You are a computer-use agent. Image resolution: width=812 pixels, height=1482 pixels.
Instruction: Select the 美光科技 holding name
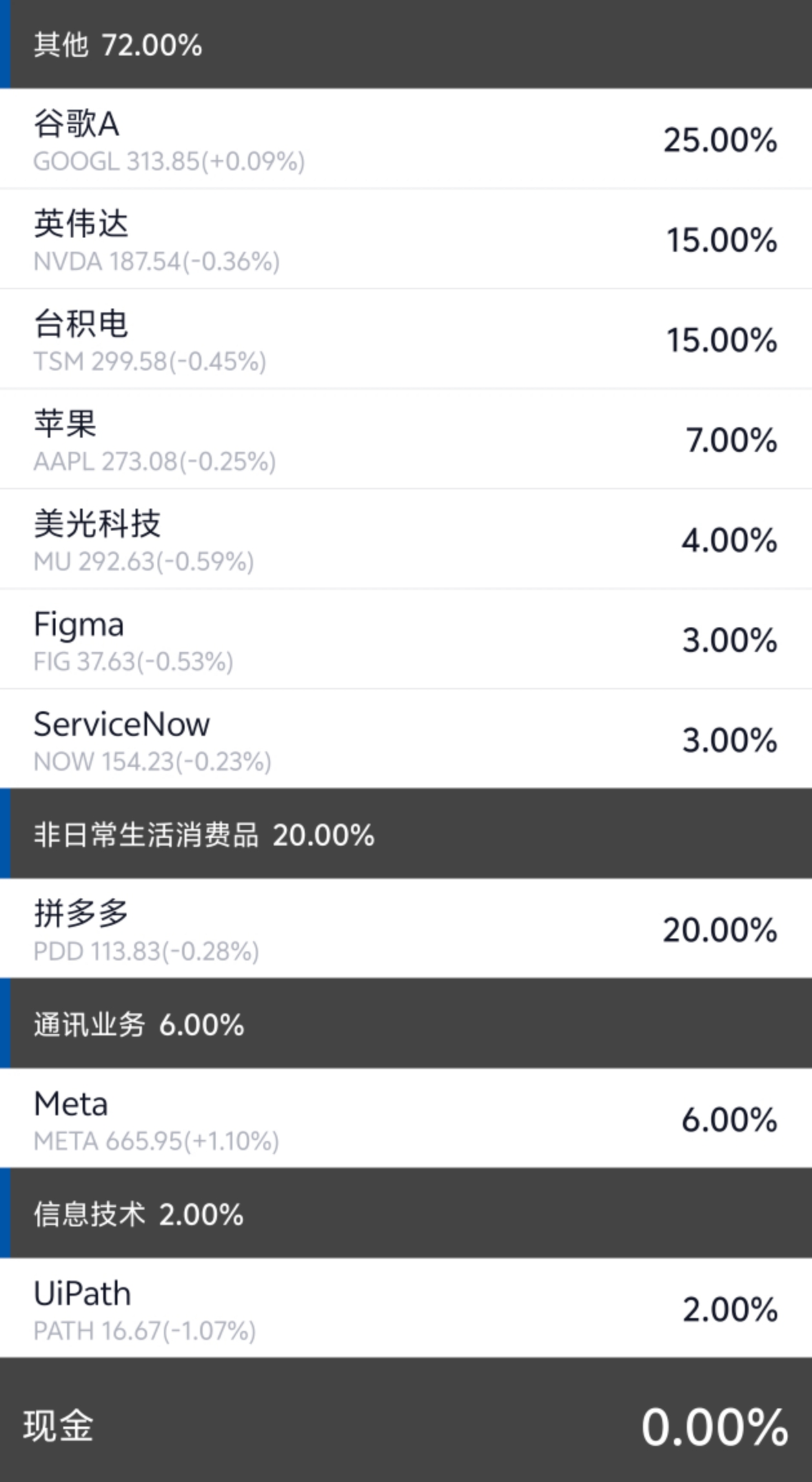pyautogui.click(x=97, y=523)
